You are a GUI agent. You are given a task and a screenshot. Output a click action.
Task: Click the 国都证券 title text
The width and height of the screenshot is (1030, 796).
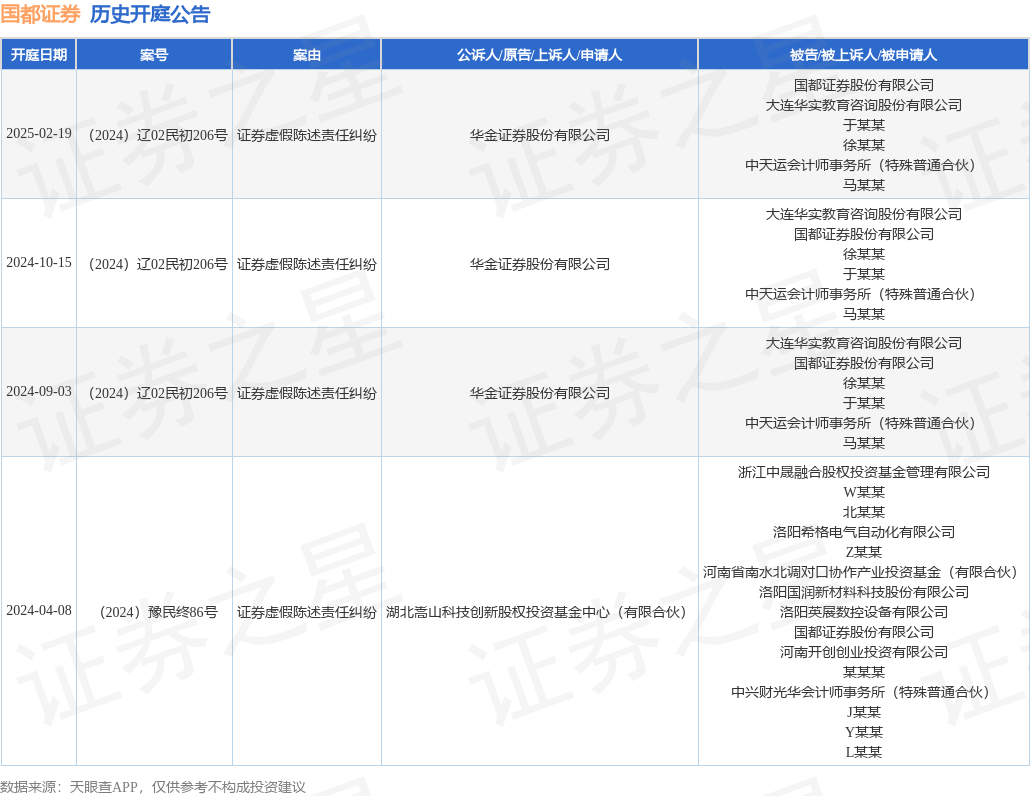(x=41, y=14)
